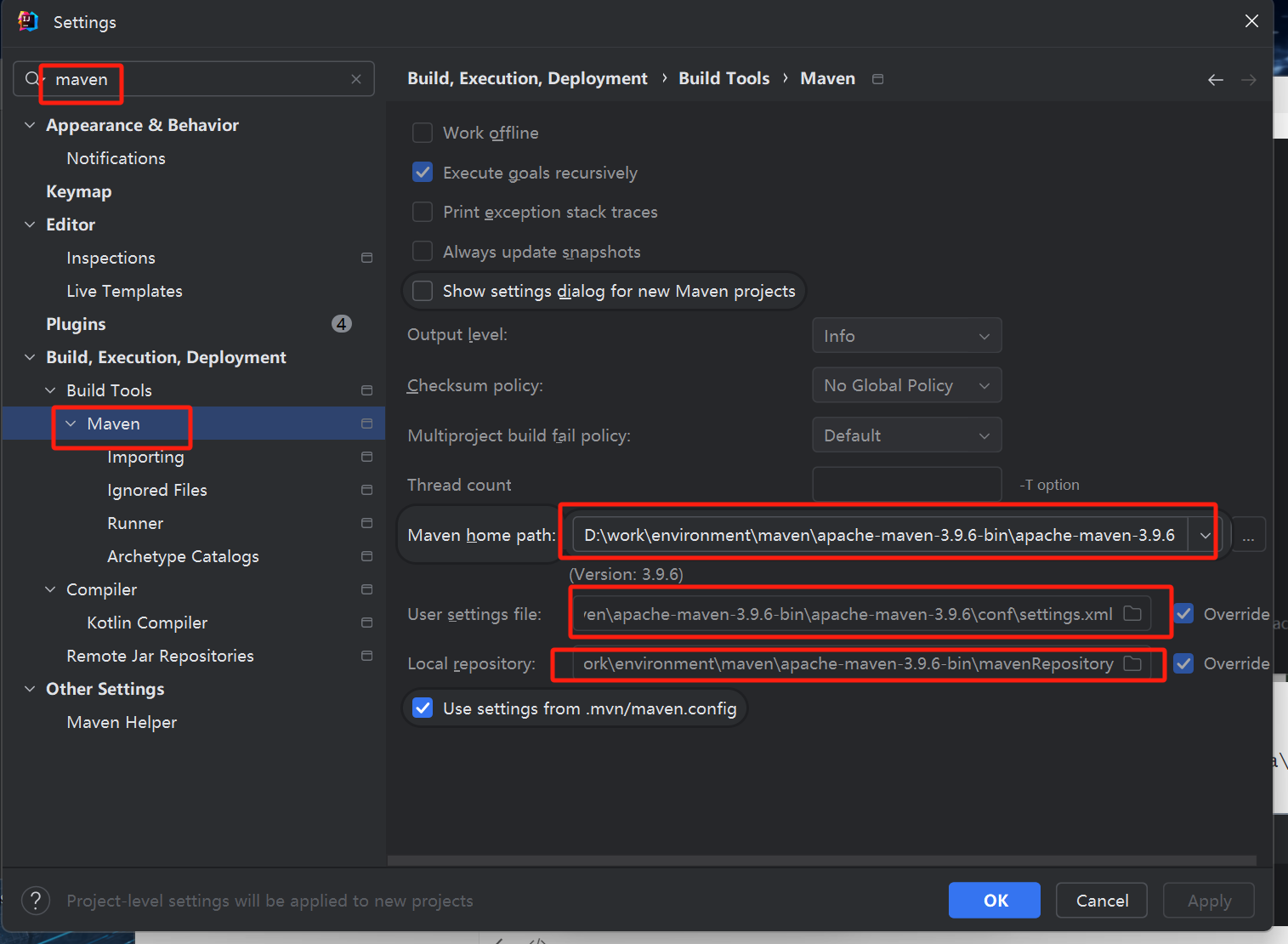Viewport: 1288px width, 944px height.
Task: Click the project-level icon beside the Maven breadcrumb
Action: pyautogui.click(x=878, y=79)
